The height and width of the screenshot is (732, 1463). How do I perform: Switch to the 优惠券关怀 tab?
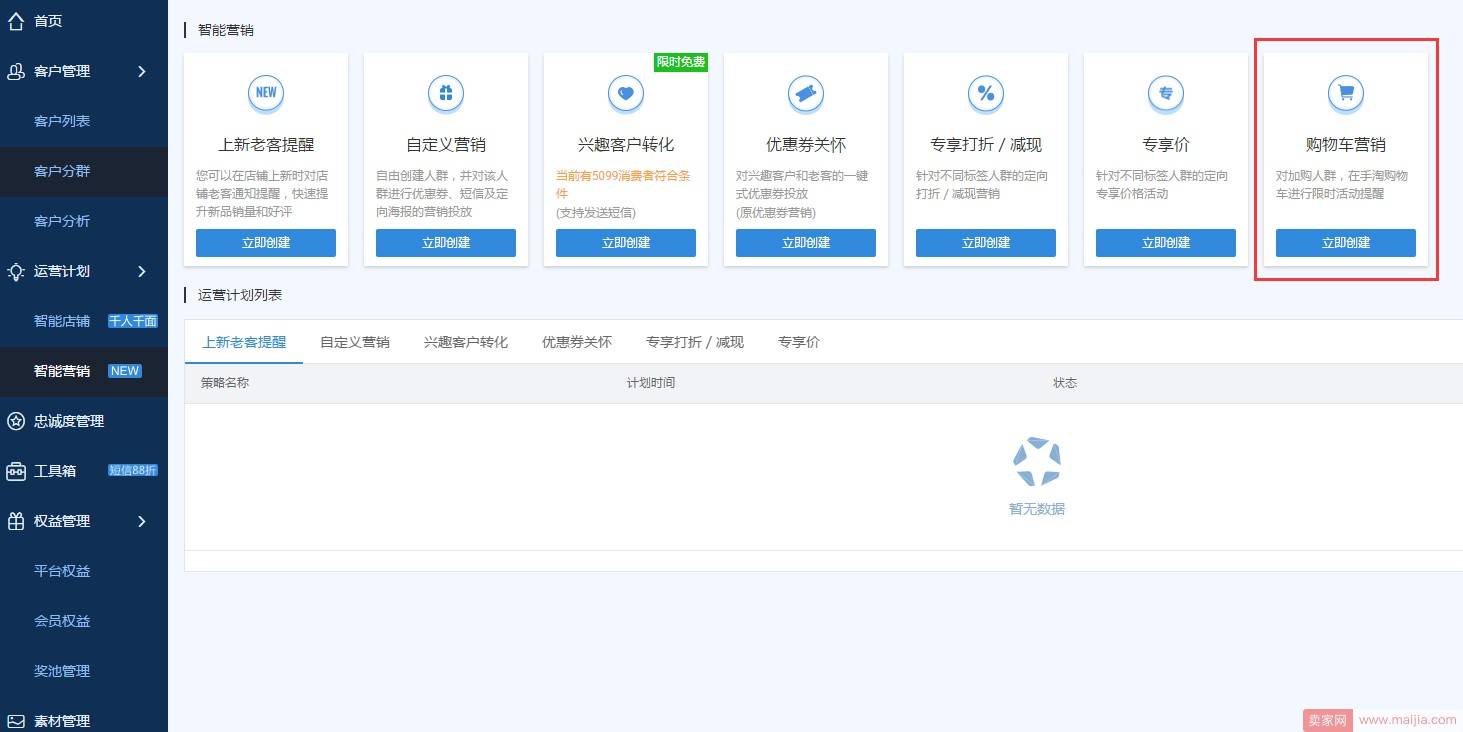click(577, 342)
